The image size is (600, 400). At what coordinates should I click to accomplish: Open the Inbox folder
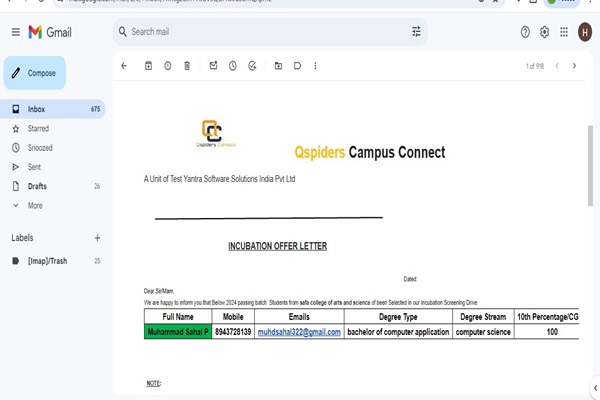pos(52,109)
